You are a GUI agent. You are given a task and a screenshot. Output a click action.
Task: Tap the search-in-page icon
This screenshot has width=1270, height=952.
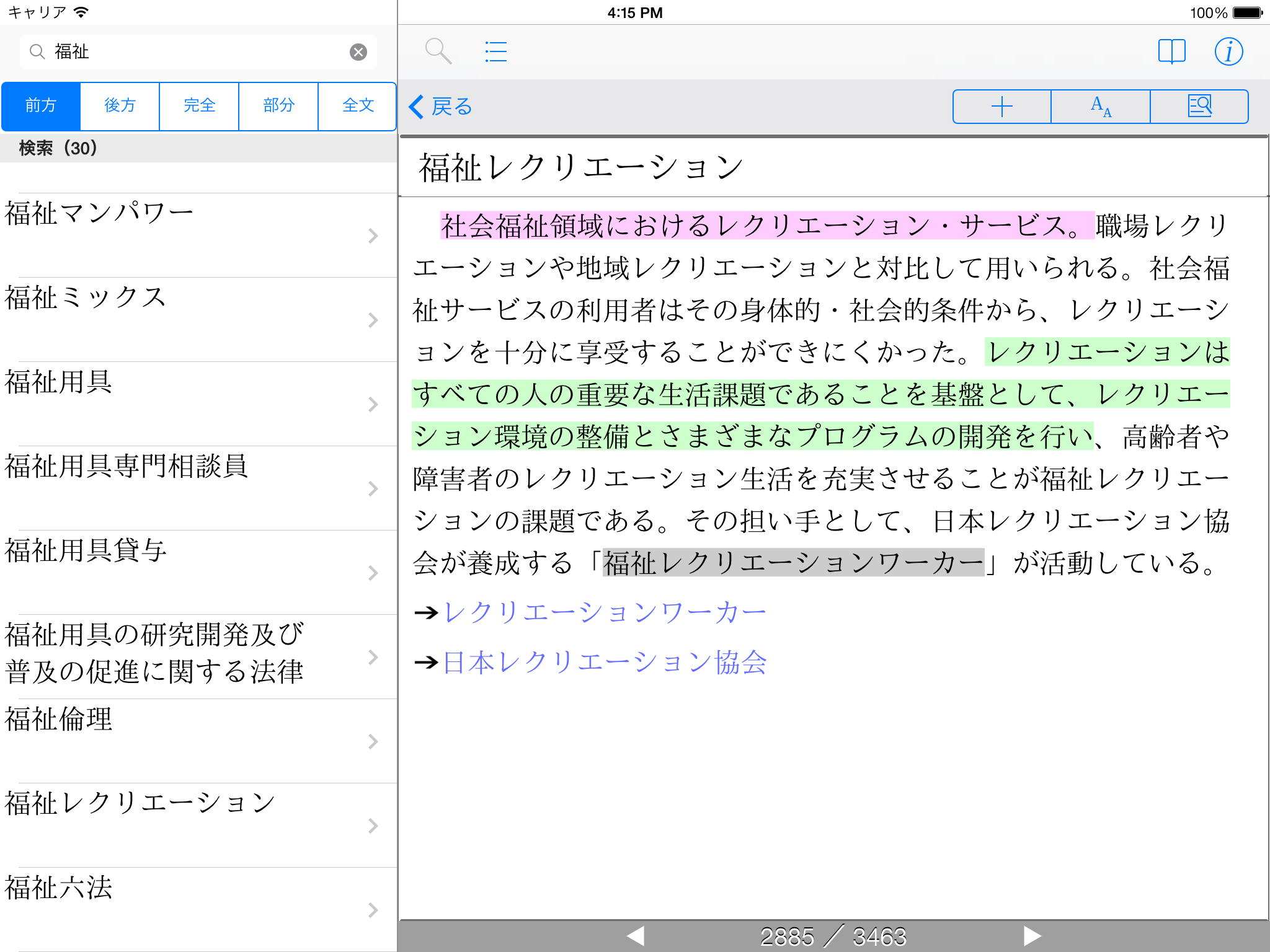tap(1199, 107)
